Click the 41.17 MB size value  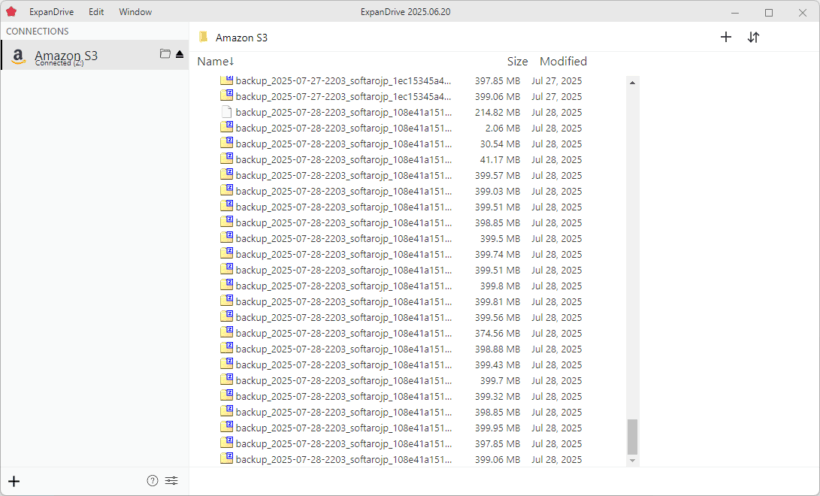click(500, 160)
